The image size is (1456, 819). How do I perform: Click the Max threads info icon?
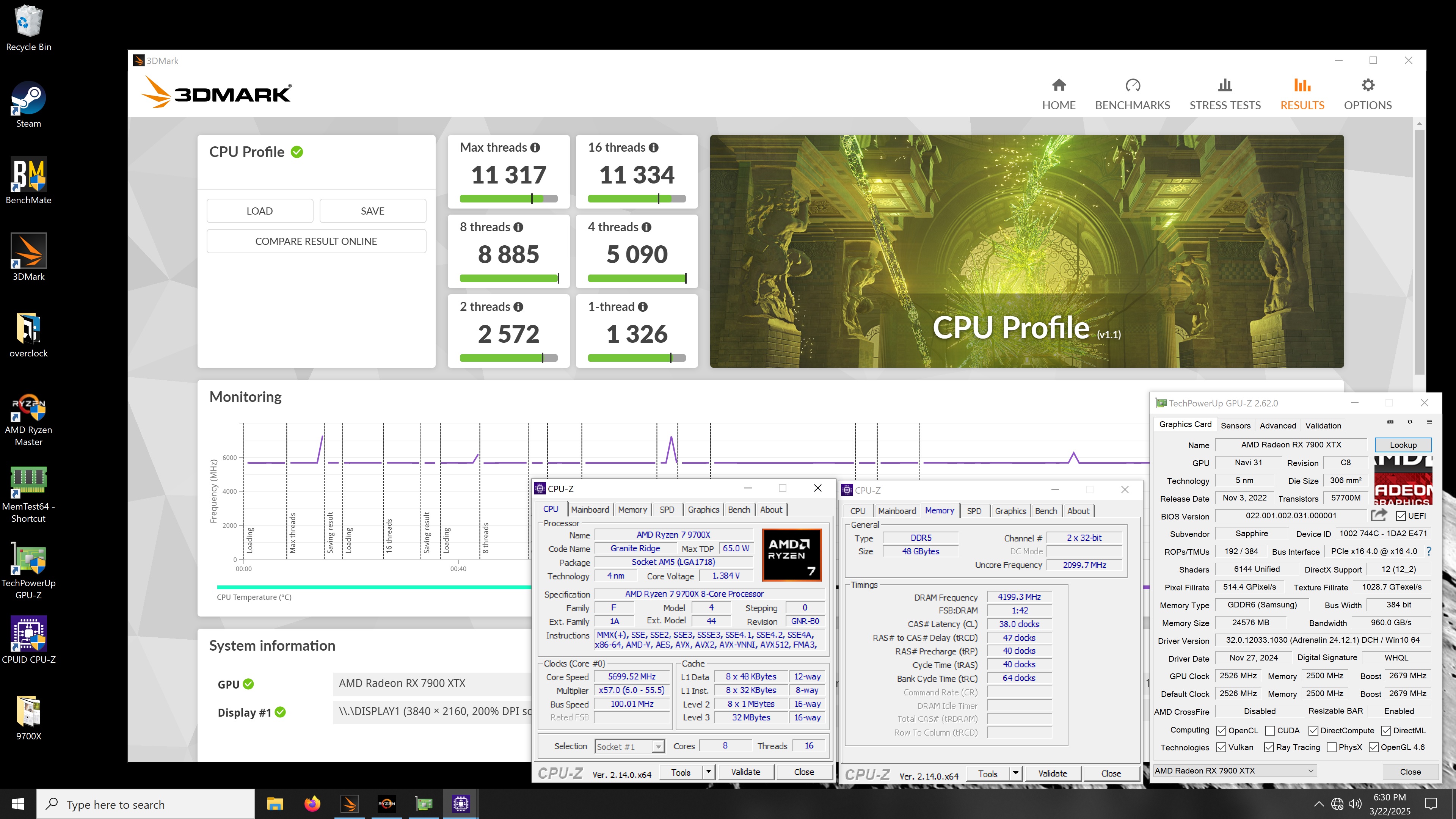coord(535,147)
